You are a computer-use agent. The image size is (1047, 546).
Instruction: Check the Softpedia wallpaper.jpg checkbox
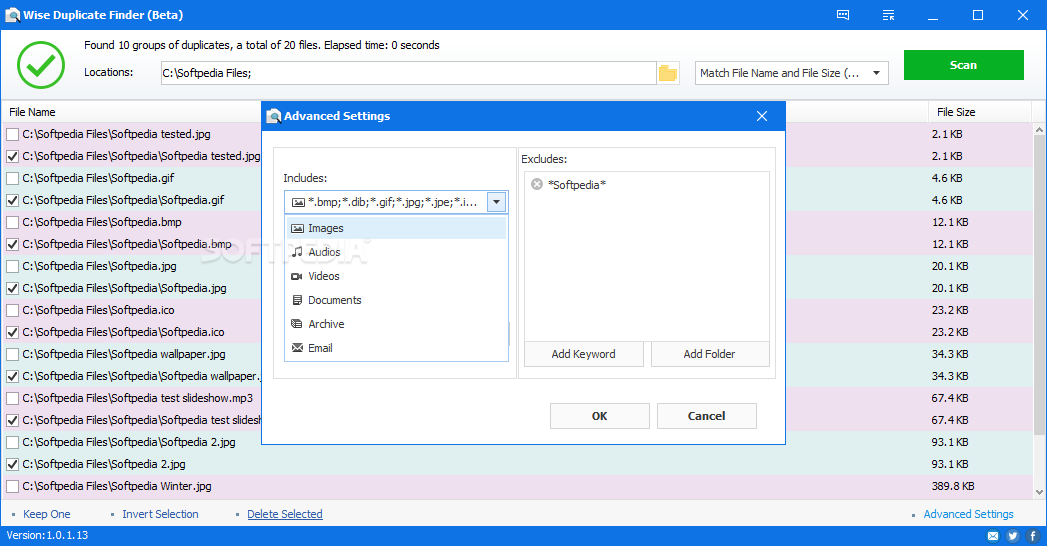(12, 354)
